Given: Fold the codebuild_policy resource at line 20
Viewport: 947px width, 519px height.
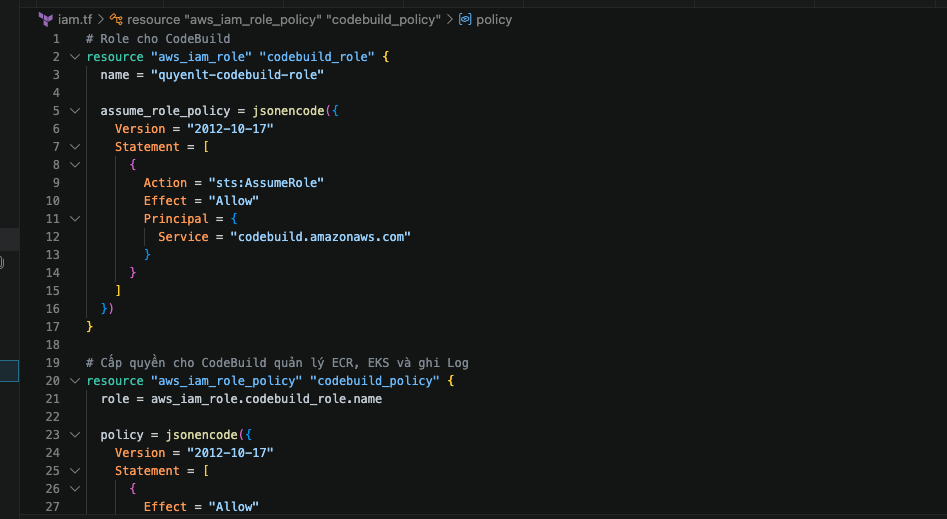Looking at the screenshot, I should click(75, 381).
